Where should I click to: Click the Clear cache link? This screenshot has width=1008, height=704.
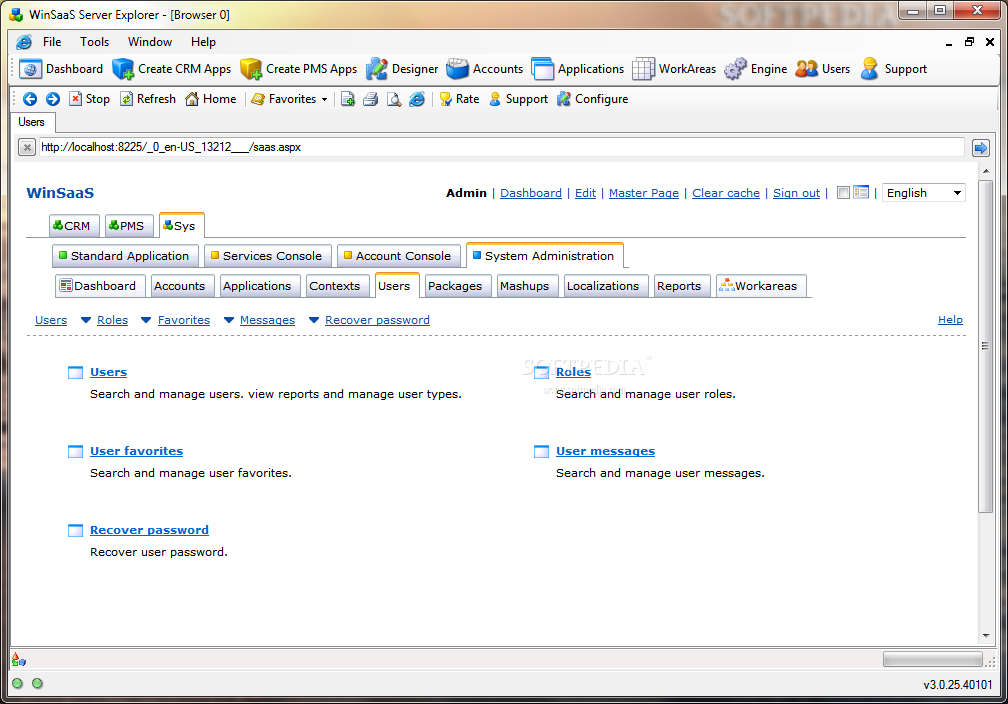click(726, 193)
